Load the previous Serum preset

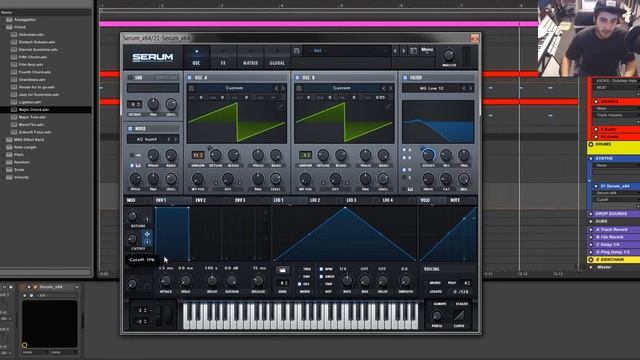[x=395, y=51]
